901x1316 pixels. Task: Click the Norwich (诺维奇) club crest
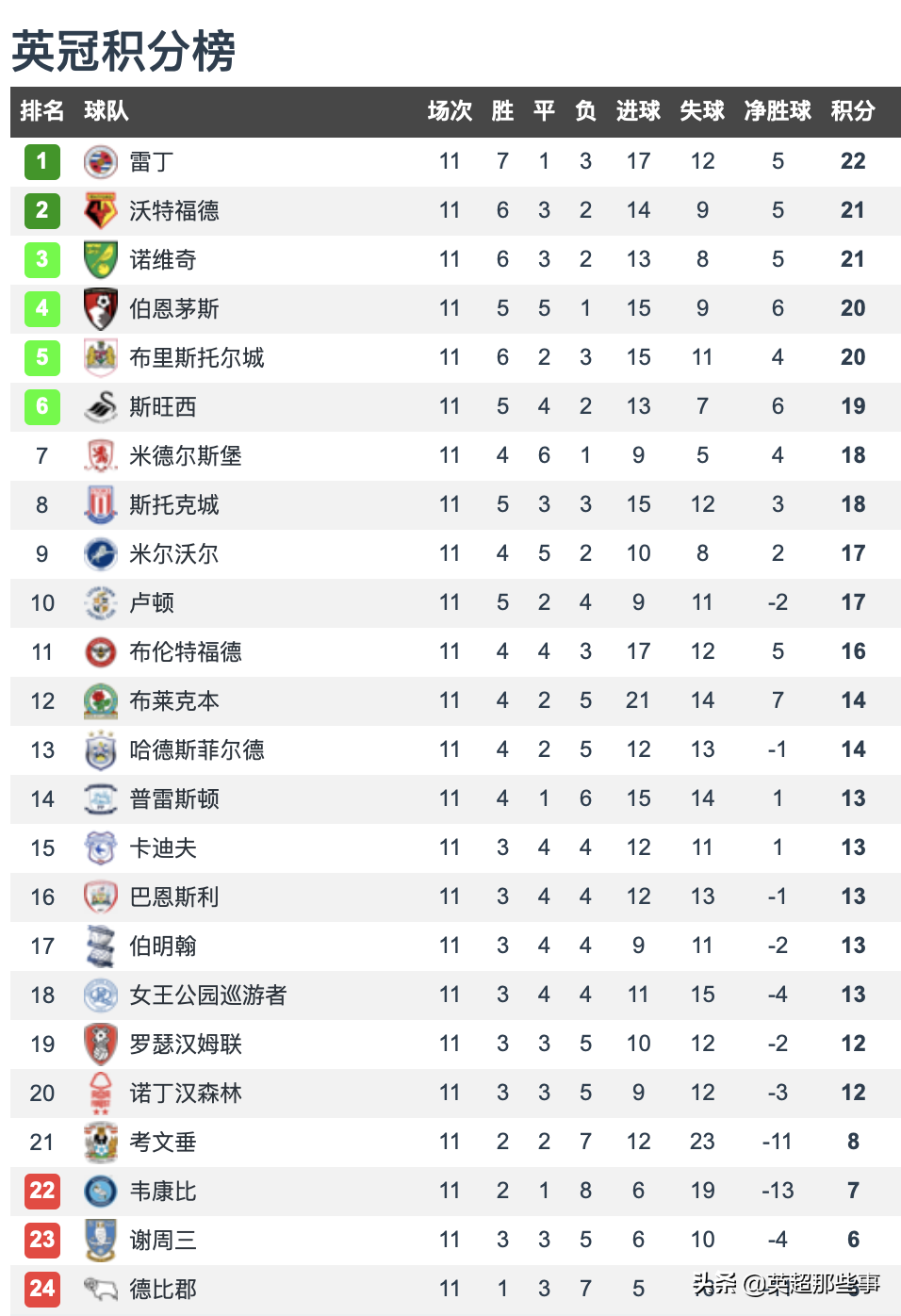pos(100,260)
